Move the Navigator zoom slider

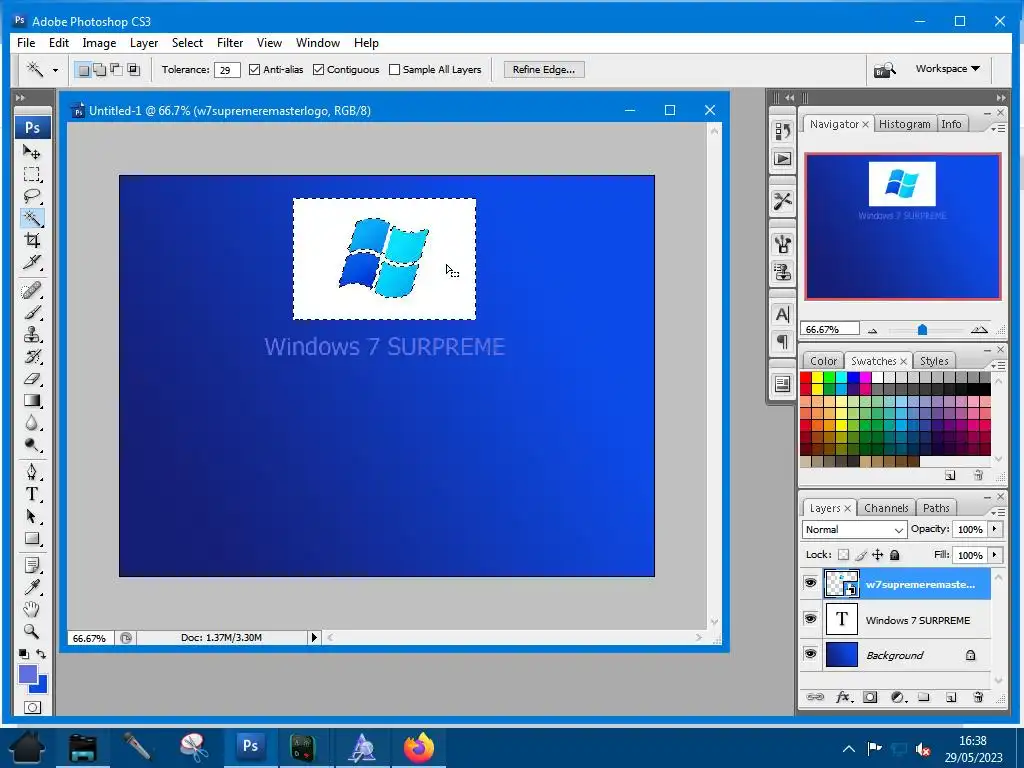[922, 330]
